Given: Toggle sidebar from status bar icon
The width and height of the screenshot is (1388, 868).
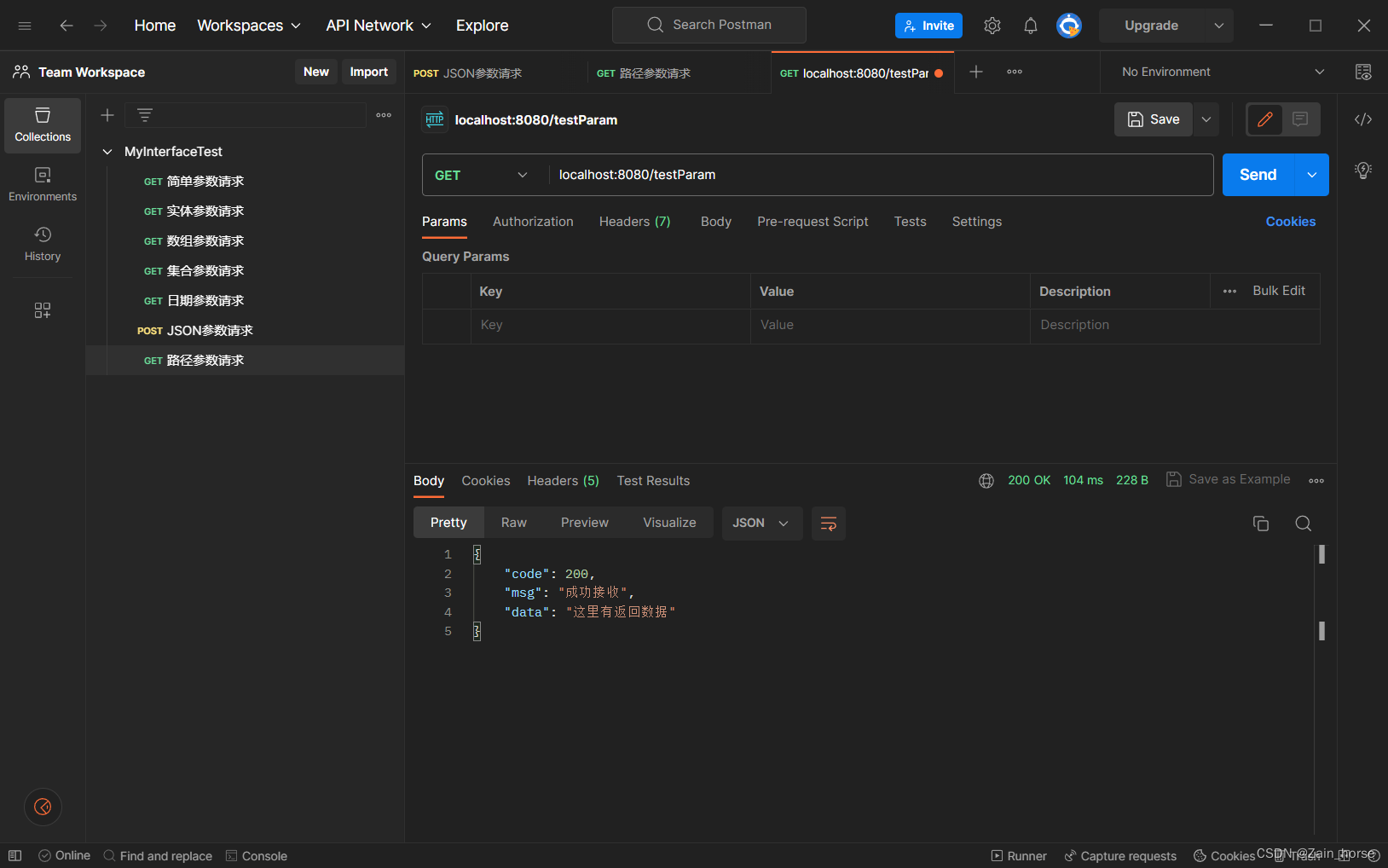Looking at the screenshot, I should (x=14, y=856).
